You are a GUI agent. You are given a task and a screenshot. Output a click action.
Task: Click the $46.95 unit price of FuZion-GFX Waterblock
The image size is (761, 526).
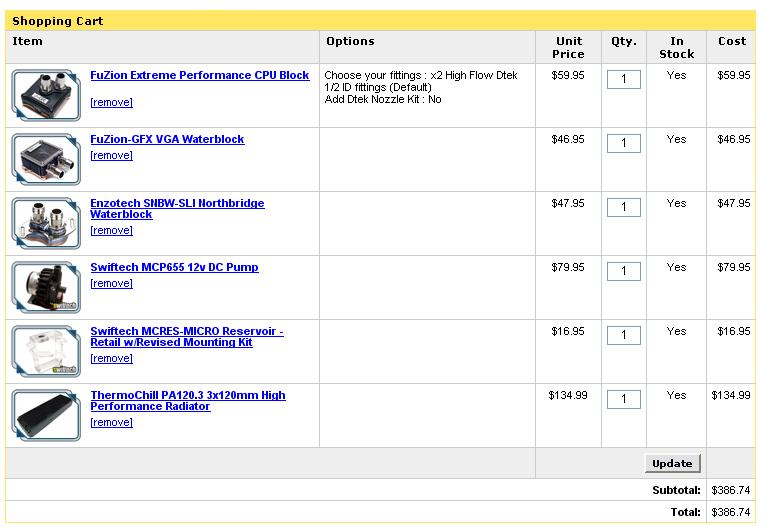coord(568,139)
